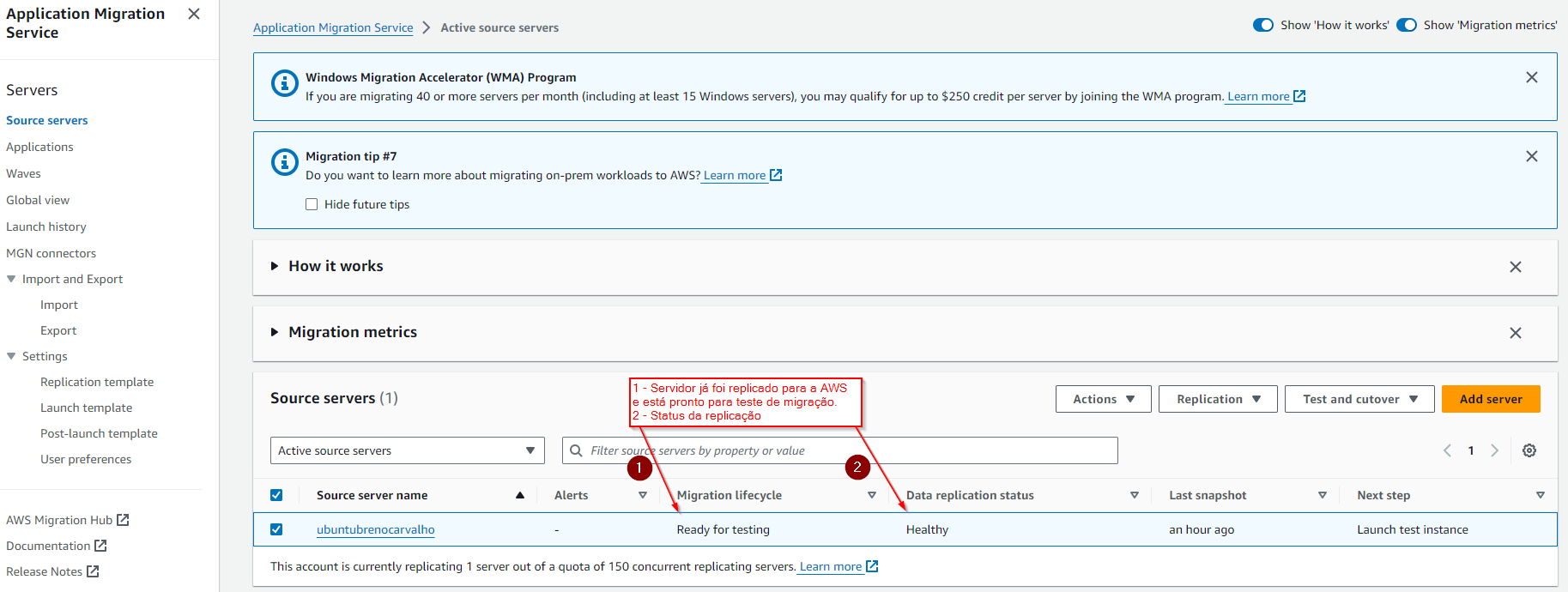Click the sort arrow on Source server name
The height and width of the screenshot is (592, 1568).
(519, 495)
